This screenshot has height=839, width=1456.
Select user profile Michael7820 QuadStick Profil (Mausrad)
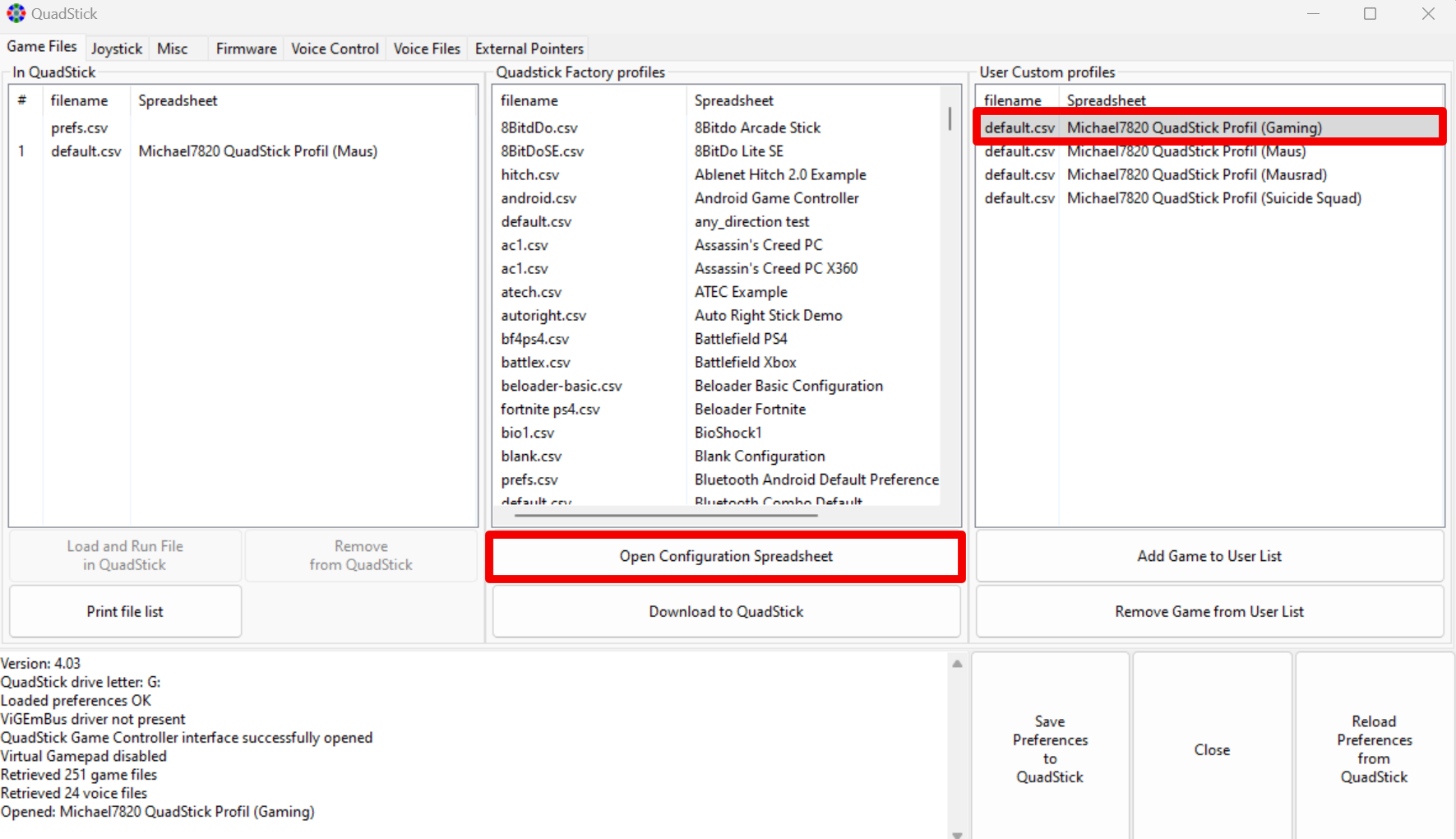[x=1209, y=174]
